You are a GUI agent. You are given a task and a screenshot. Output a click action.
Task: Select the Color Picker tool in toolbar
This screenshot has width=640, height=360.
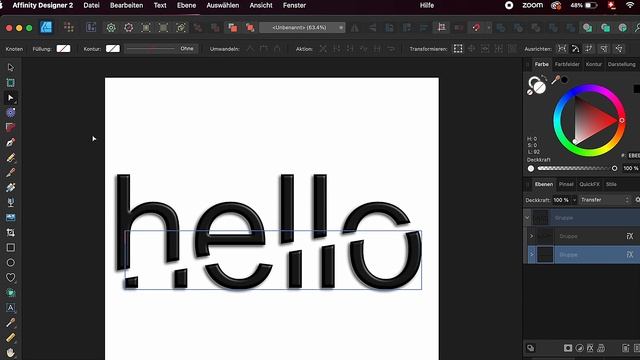[x=11, y=323]
